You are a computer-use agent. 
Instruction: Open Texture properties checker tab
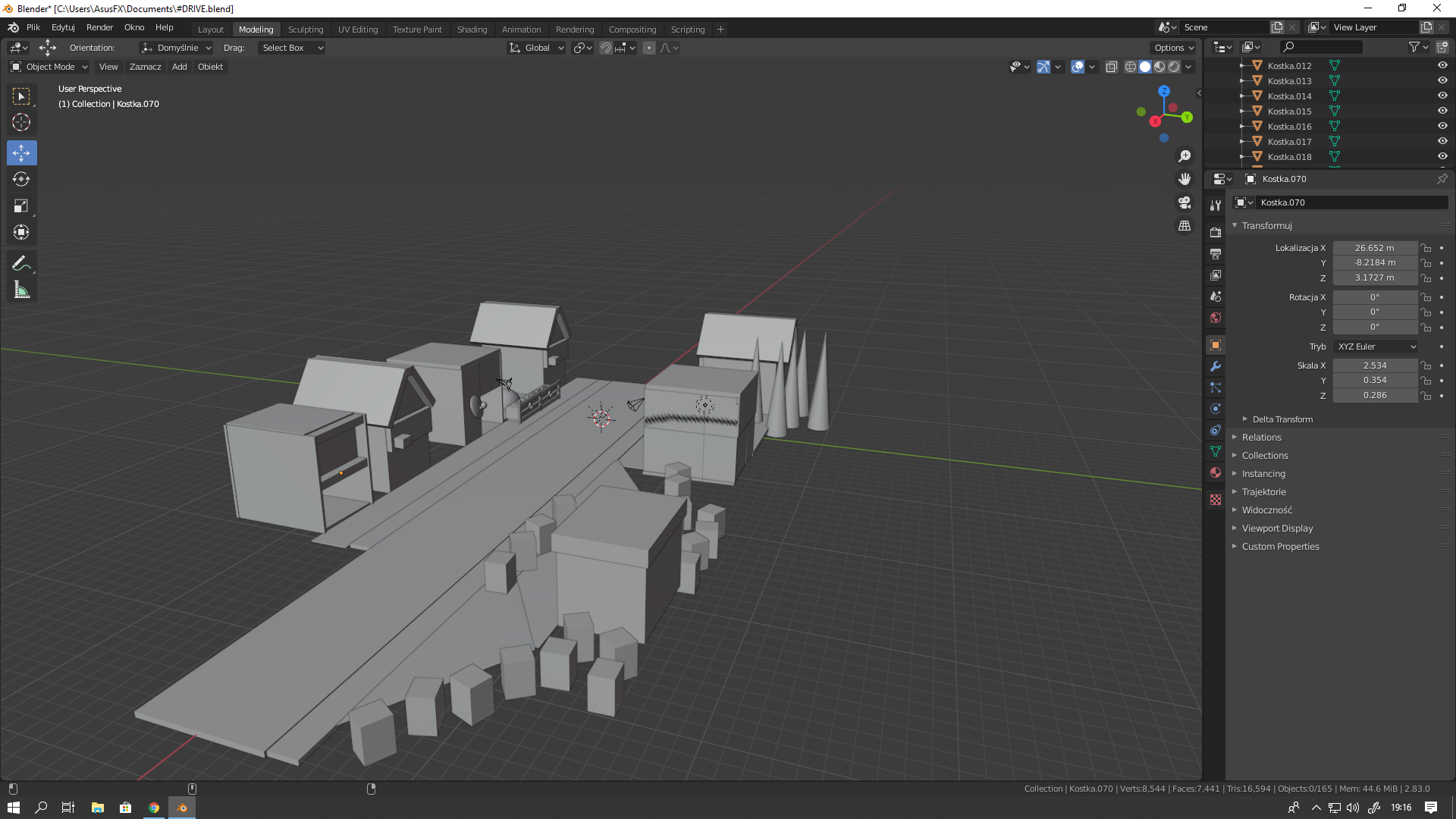tap(1216, 500)
